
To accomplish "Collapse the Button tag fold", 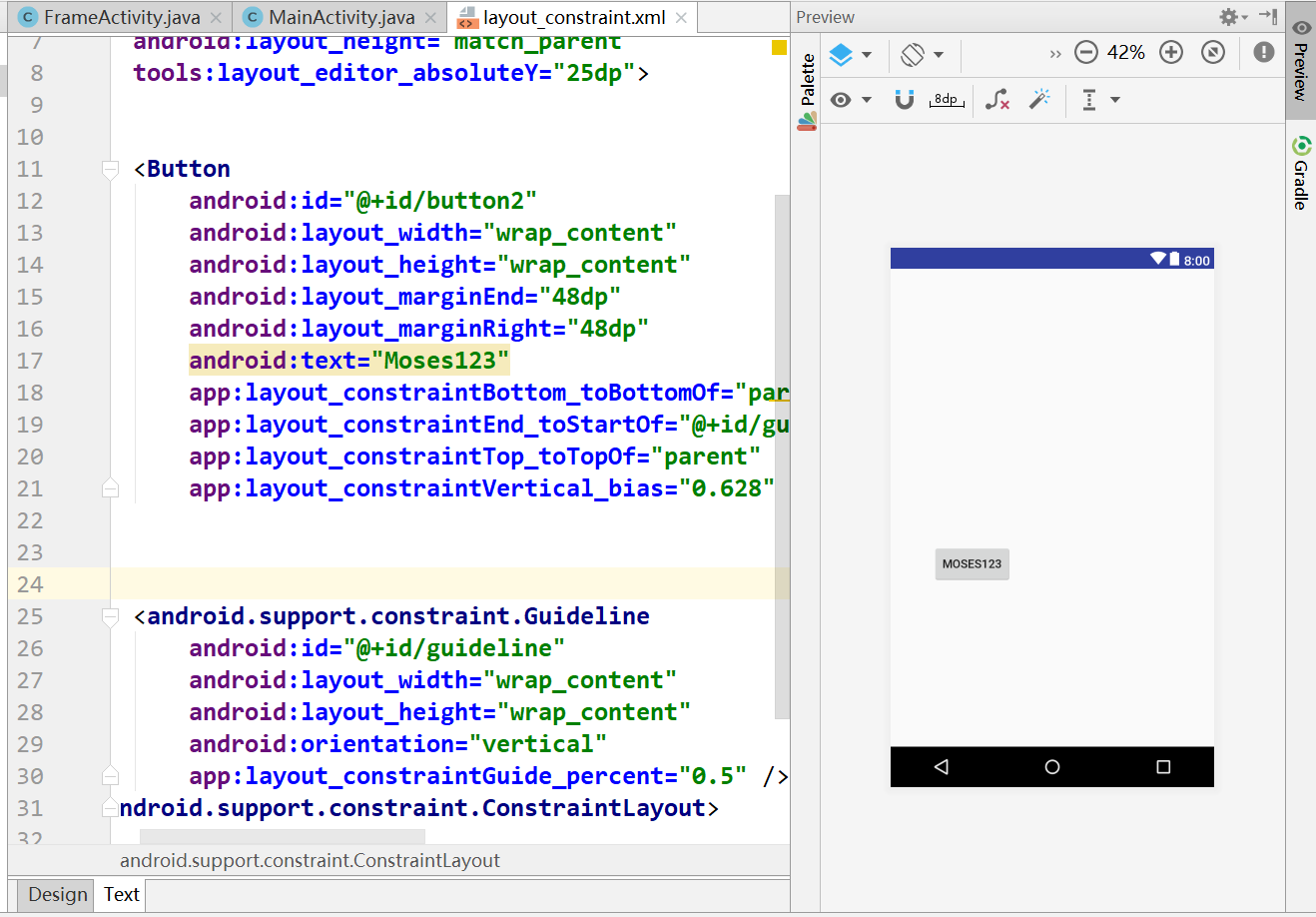I will click(x=111, y=170).
